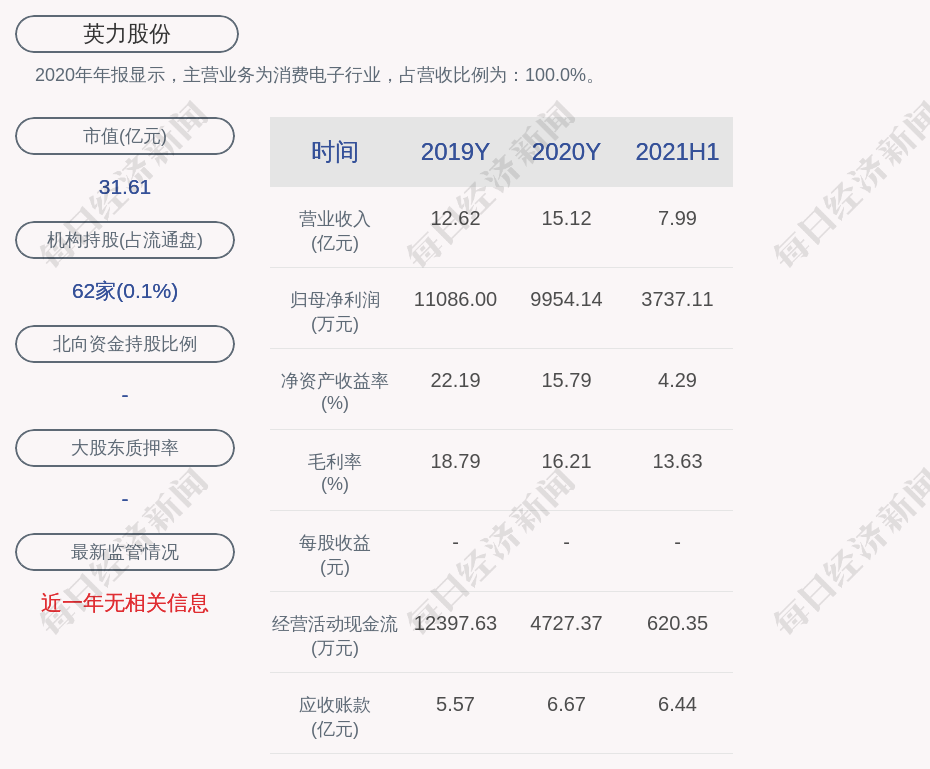Click the revenue value 7.99
Screen dimensions: 930x769
(x=677, y=218)
